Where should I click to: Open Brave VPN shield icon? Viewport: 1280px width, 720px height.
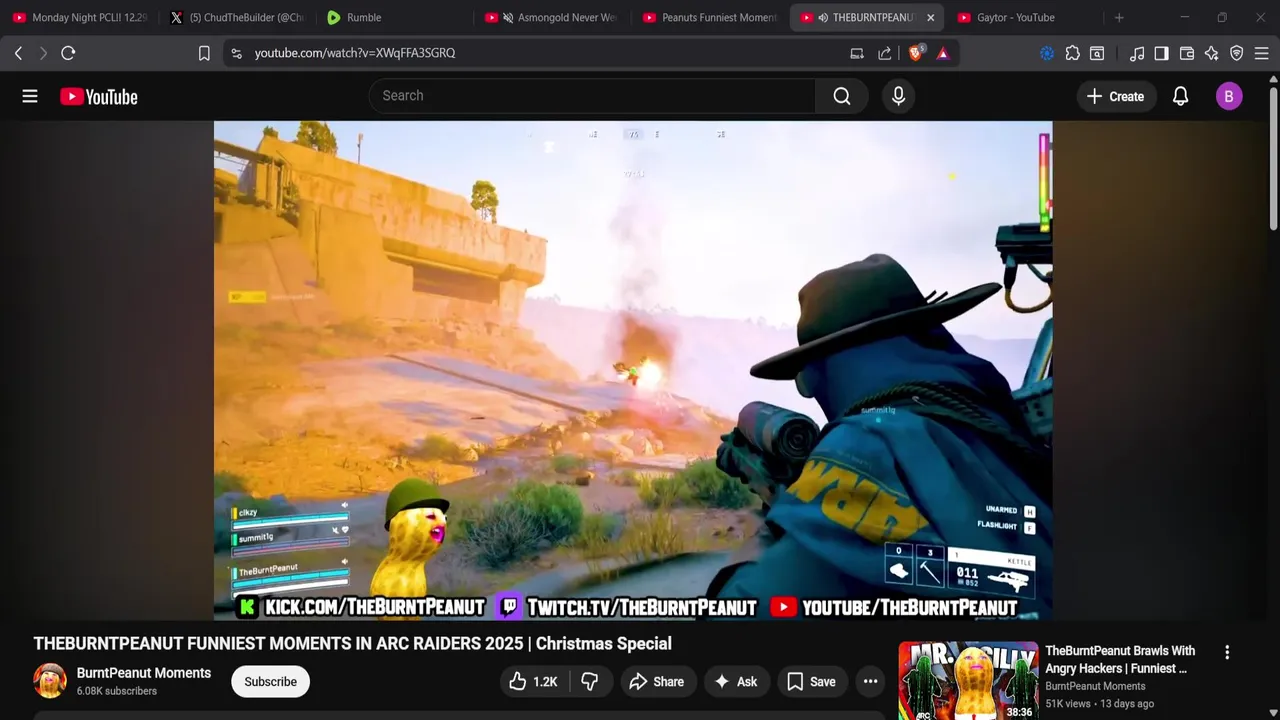click(x=1237, y=53)
